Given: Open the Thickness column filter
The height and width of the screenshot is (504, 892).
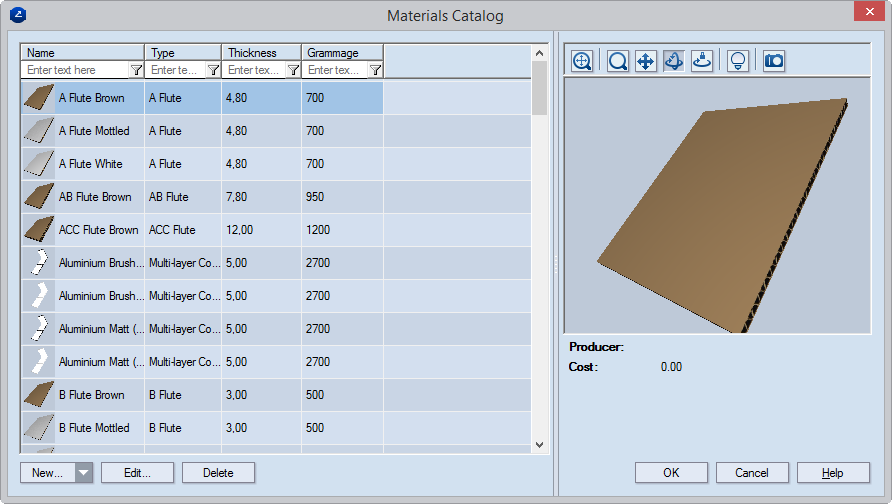Looking at the screenshot, I should point(293,70).
